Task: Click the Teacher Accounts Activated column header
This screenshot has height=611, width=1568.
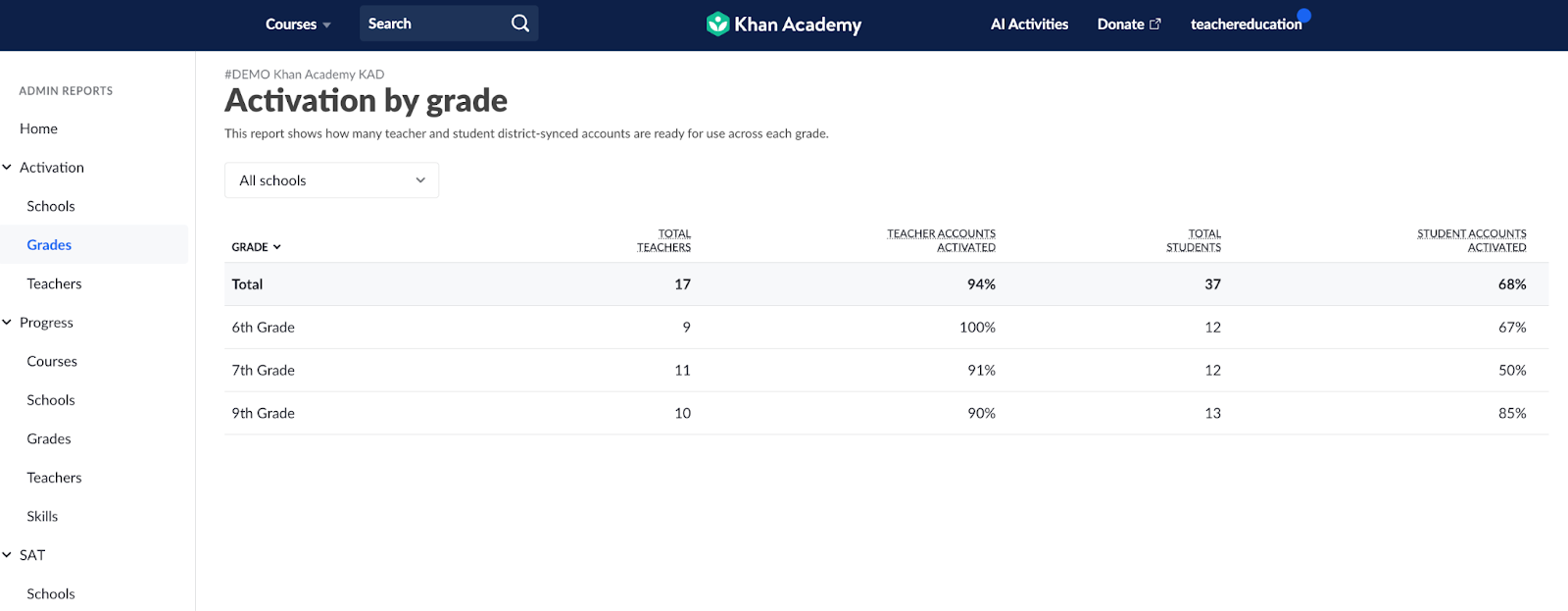Action: [941, 240]
